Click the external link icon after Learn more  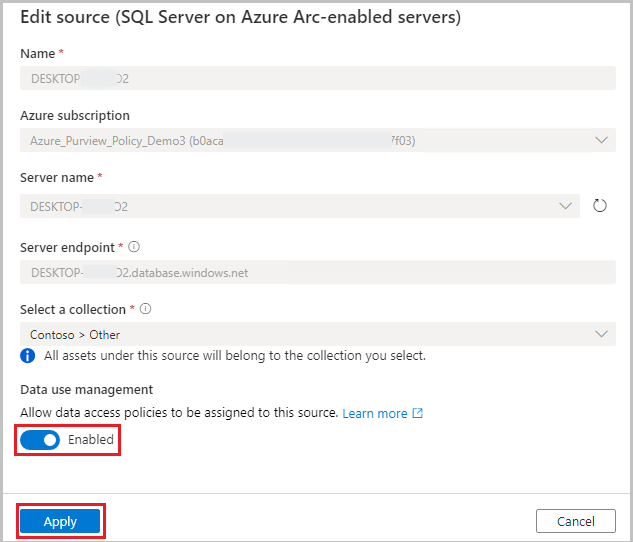[418, 414]
